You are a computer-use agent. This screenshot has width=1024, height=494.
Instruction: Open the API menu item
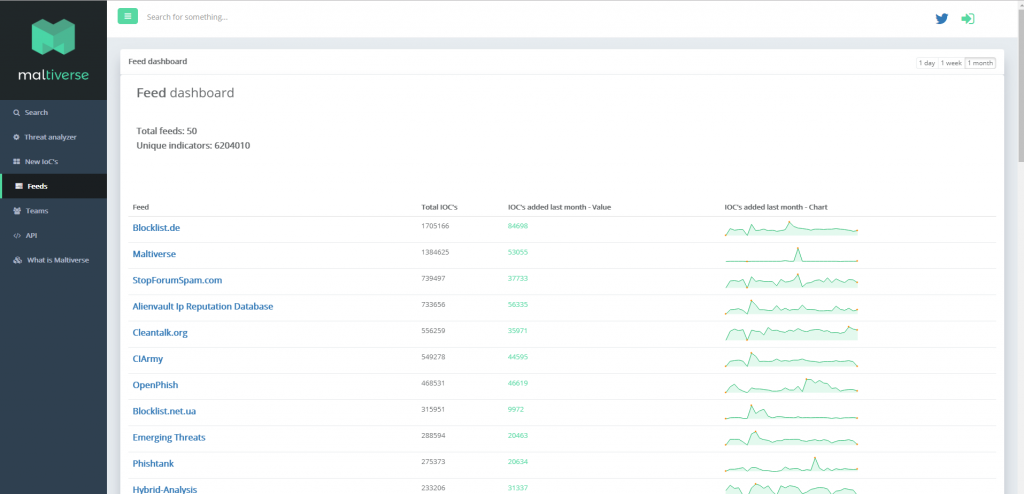[54, 235]
